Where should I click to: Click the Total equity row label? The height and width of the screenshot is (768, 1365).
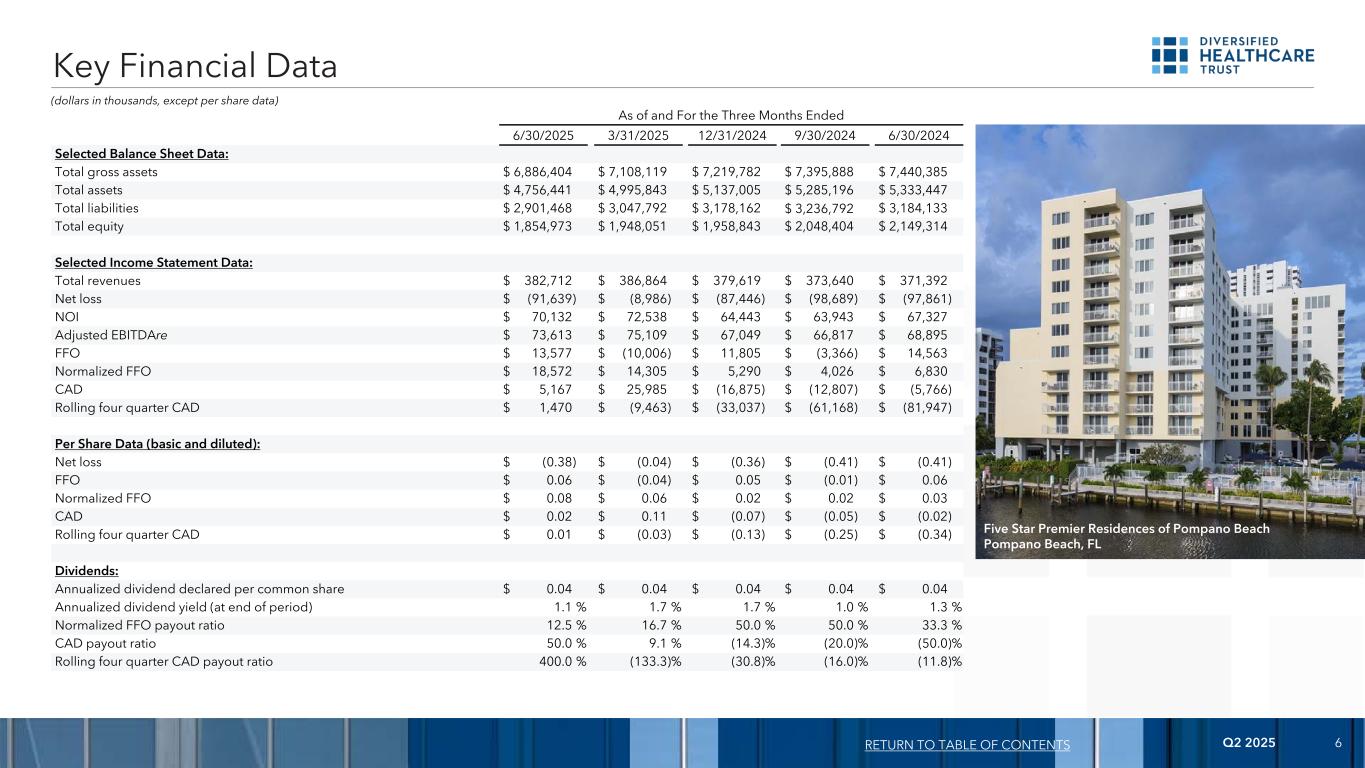tap(90, 226)
